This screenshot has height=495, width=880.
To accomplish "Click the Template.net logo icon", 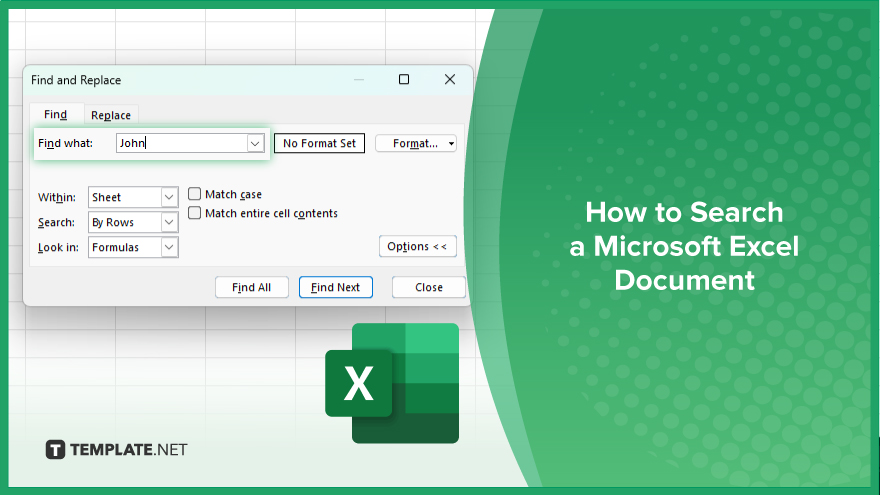I will [55, 450].
